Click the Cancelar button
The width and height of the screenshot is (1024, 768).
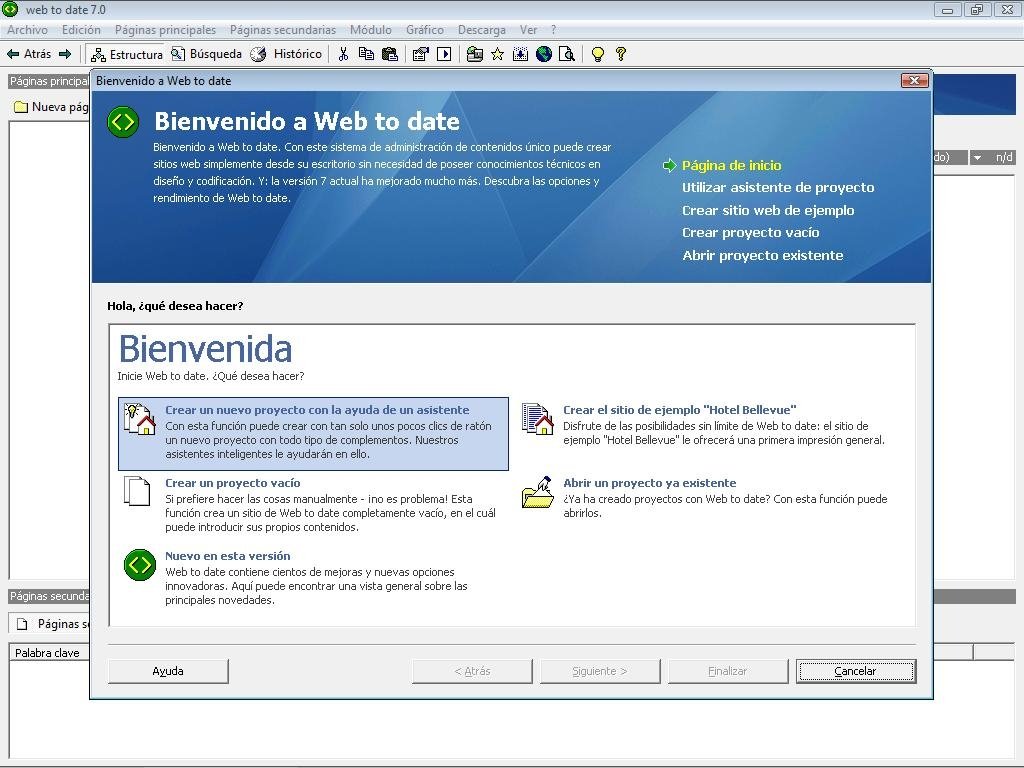click(856, 671)
